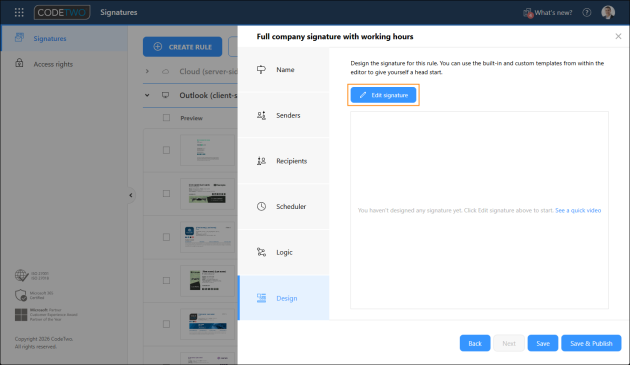Open the third signature preview thumbnail
The image size is (630, 365).
208,237
